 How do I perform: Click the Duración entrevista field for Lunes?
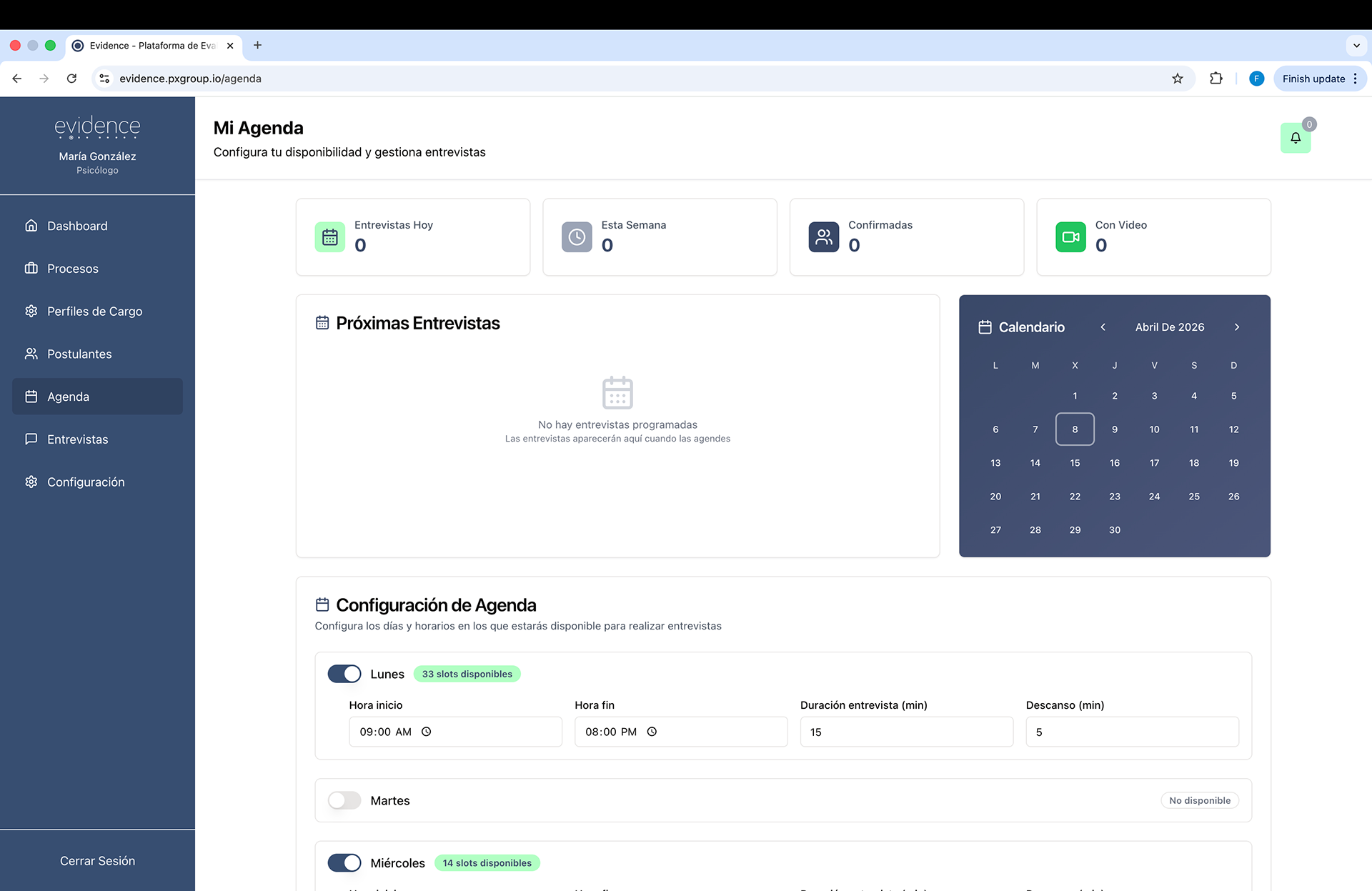pyautogui.click(x=906, y=732)
